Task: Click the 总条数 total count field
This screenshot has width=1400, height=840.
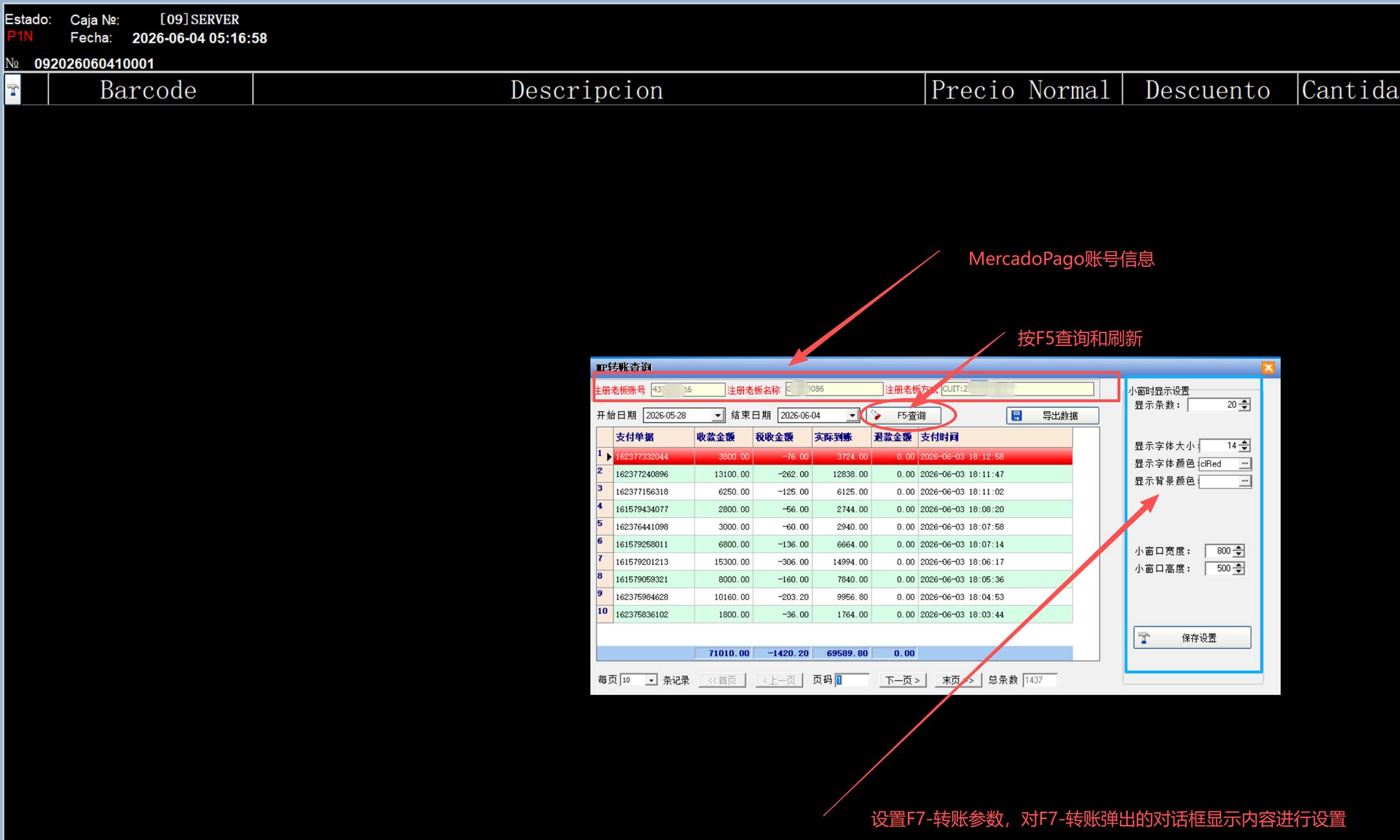Action: pyautogui.click(x=1040, y=680)
